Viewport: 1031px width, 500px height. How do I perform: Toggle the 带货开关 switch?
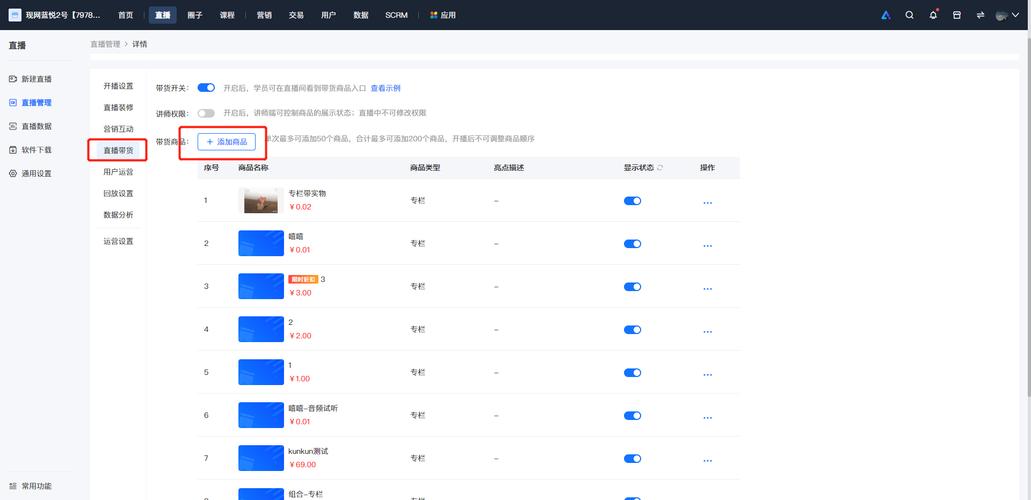206,88
